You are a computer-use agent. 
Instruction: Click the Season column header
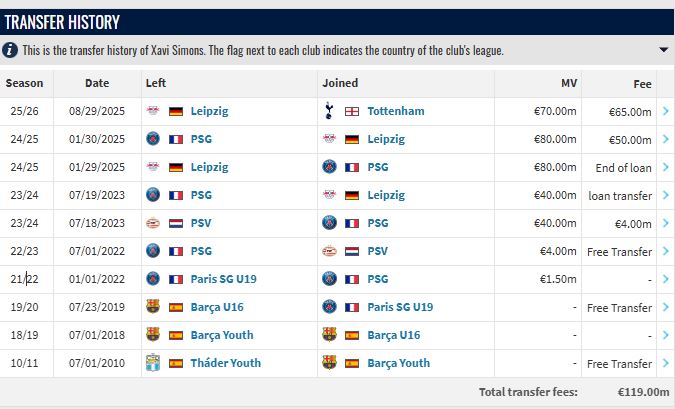click(x=25, y=83)
